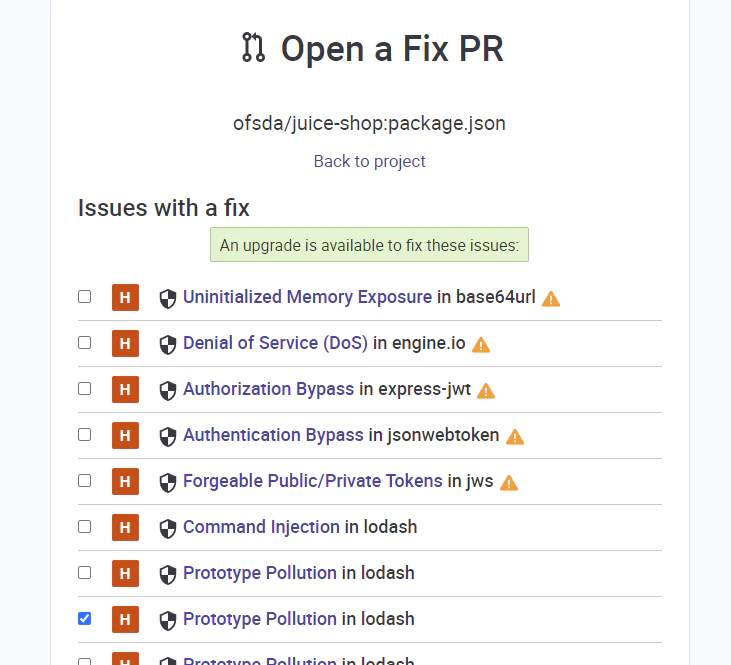The height and width of the screenshot is (665, 731).
Task: Open the Authorization Bypass issue link
Action: [x=269, y=389]
